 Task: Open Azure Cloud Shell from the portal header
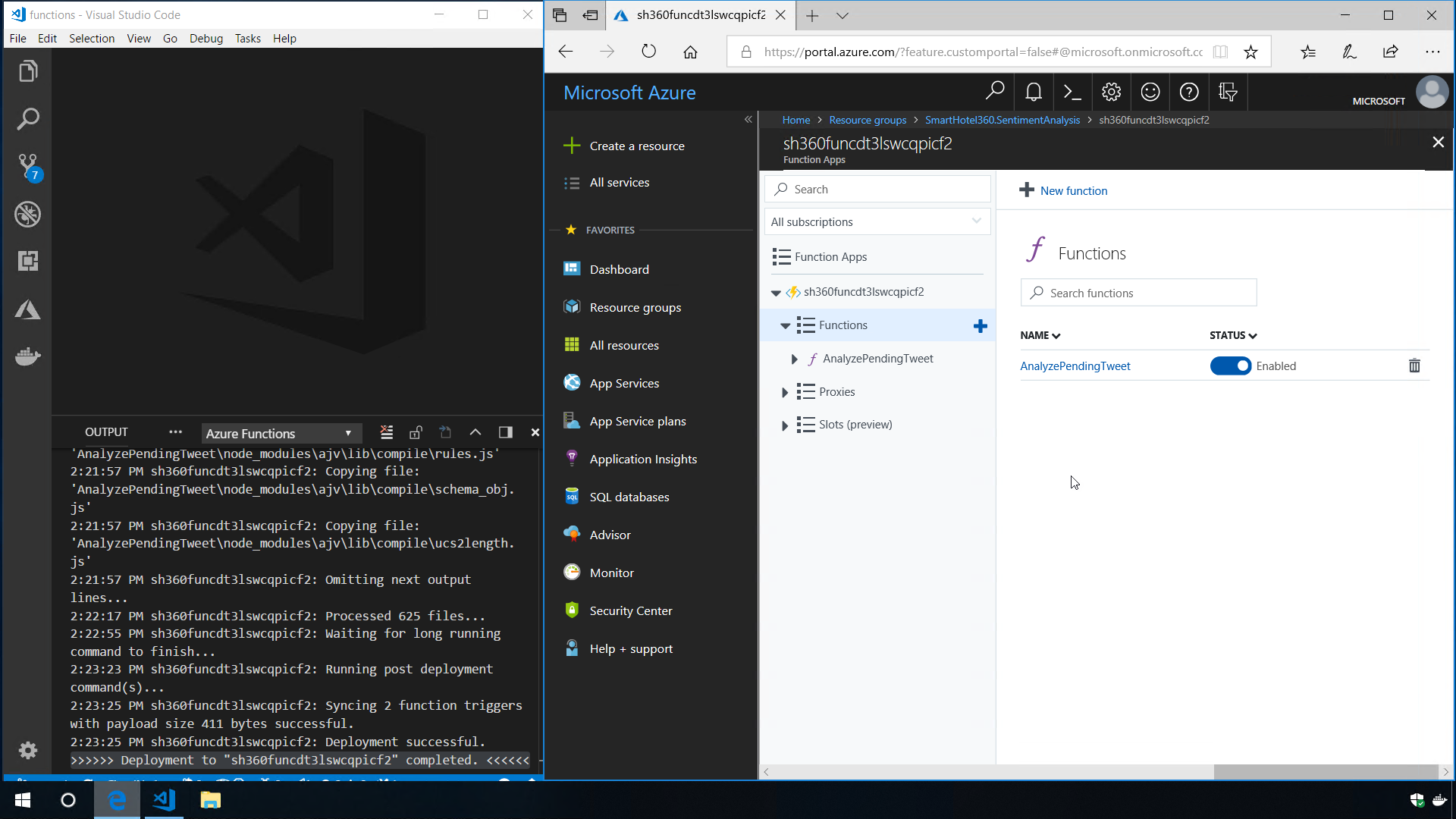pos(1072,93)
